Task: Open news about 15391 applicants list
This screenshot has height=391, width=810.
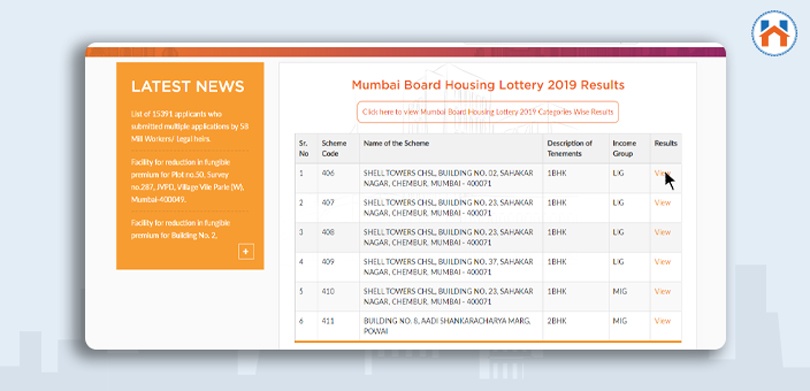Action: [190, 127]
